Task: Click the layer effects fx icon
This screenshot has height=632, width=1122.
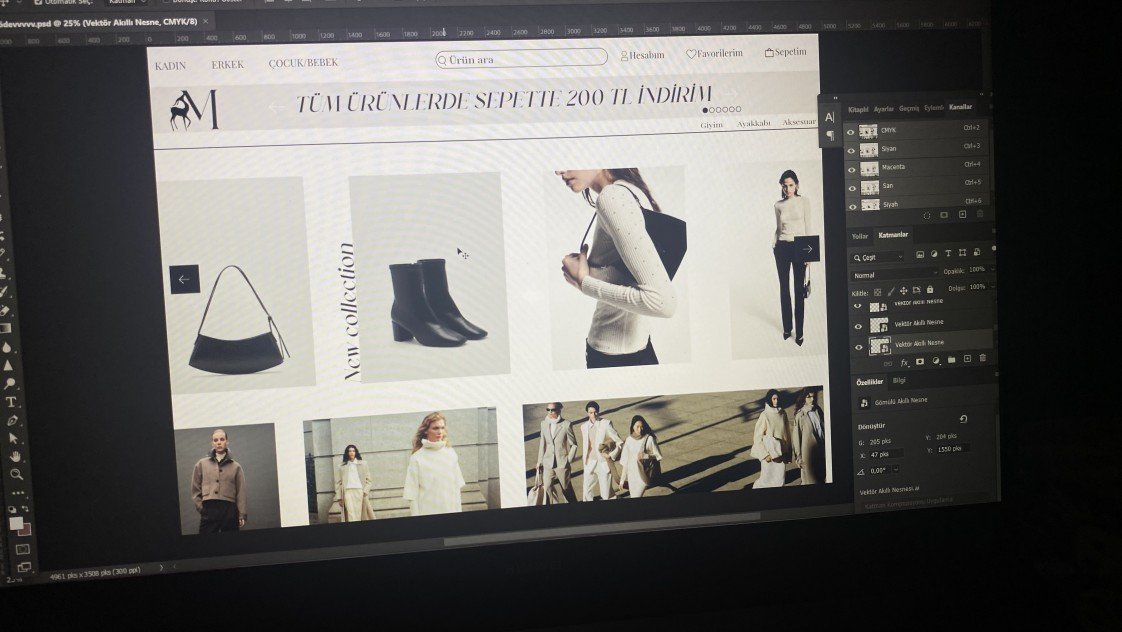Action: pyautogui.click(x=904, y=362)
